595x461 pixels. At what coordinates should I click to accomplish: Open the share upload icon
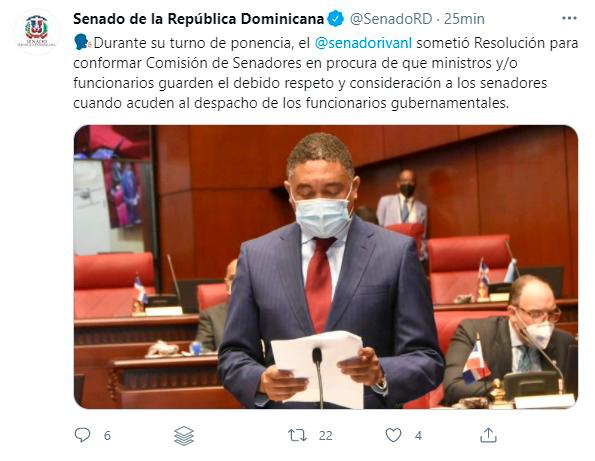point(488,435)
